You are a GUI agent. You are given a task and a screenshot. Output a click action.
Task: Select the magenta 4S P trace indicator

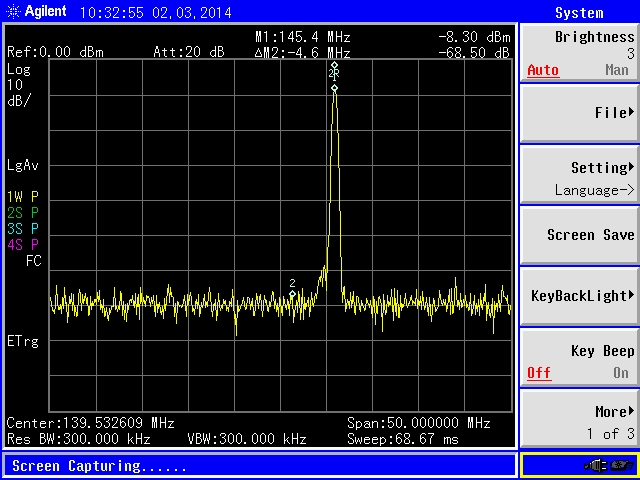pyautogui.click(x=22, y=244)
